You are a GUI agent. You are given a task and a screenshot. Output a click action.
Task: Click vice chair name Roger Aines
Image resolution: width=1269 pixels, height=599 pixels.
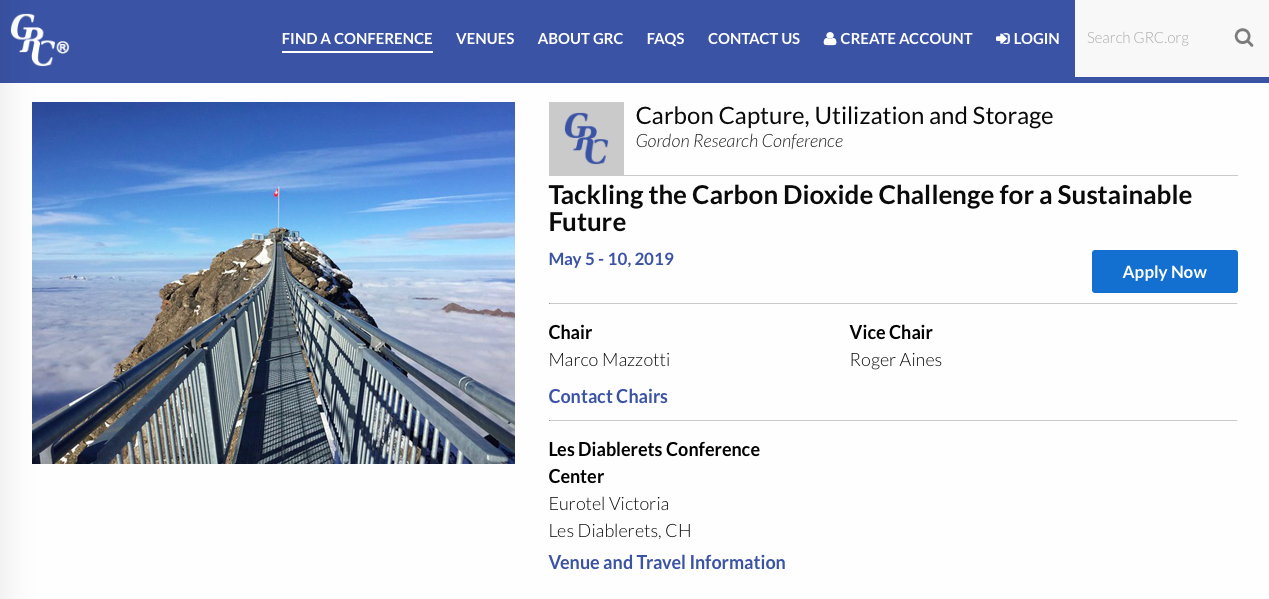(x=895, y=360)
